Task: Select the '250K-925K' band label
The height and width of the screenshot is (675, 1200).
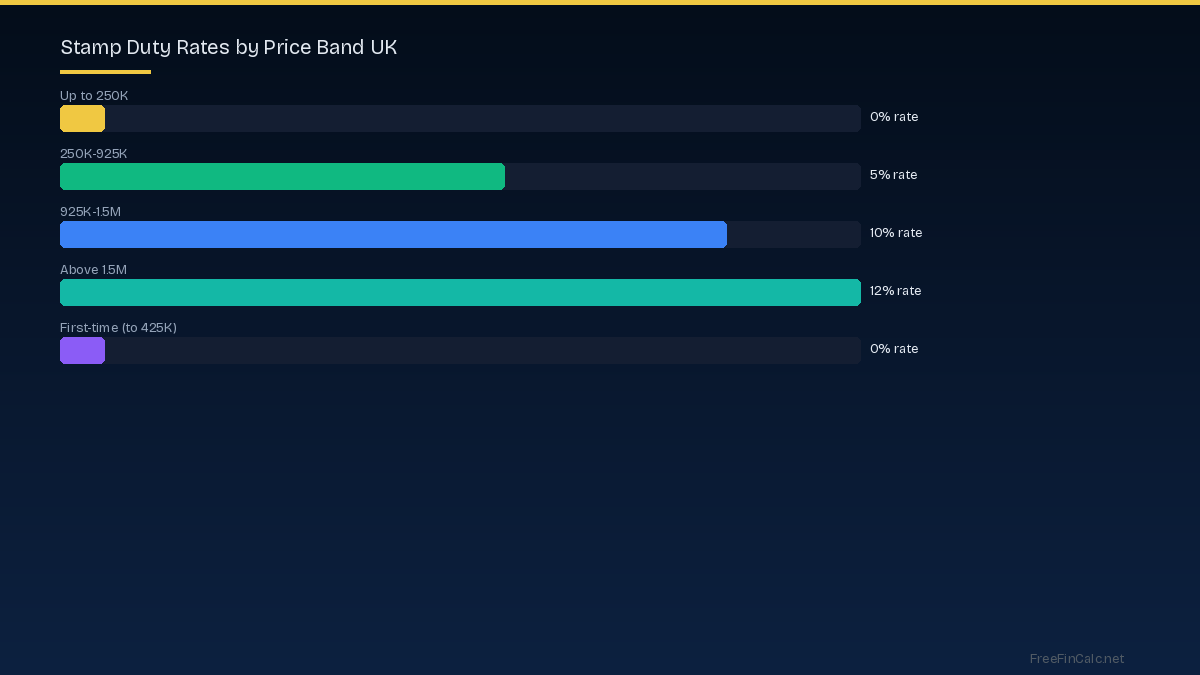Action: [94, 154]
